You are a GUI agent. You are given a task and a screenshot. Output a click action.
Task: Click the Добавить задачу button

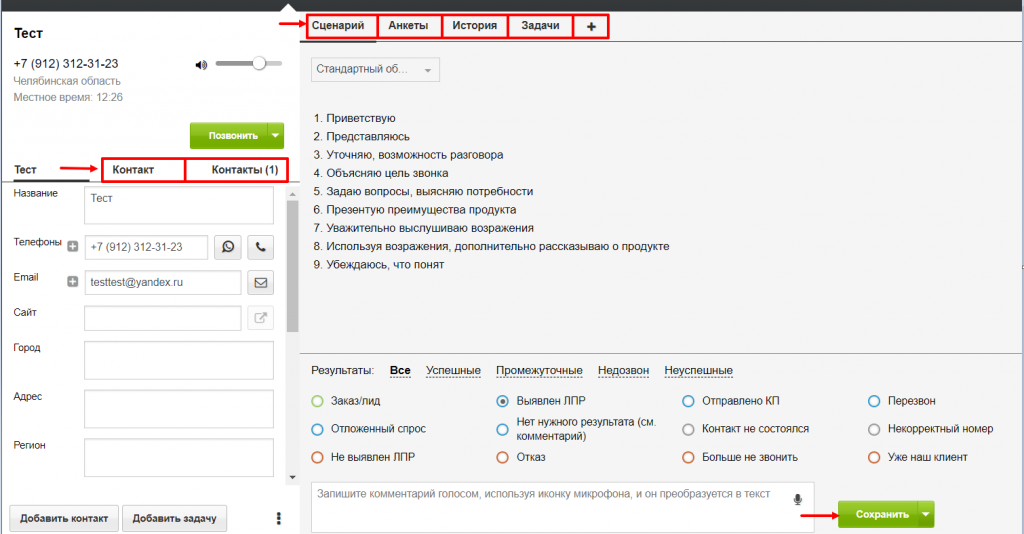(174, 518)
